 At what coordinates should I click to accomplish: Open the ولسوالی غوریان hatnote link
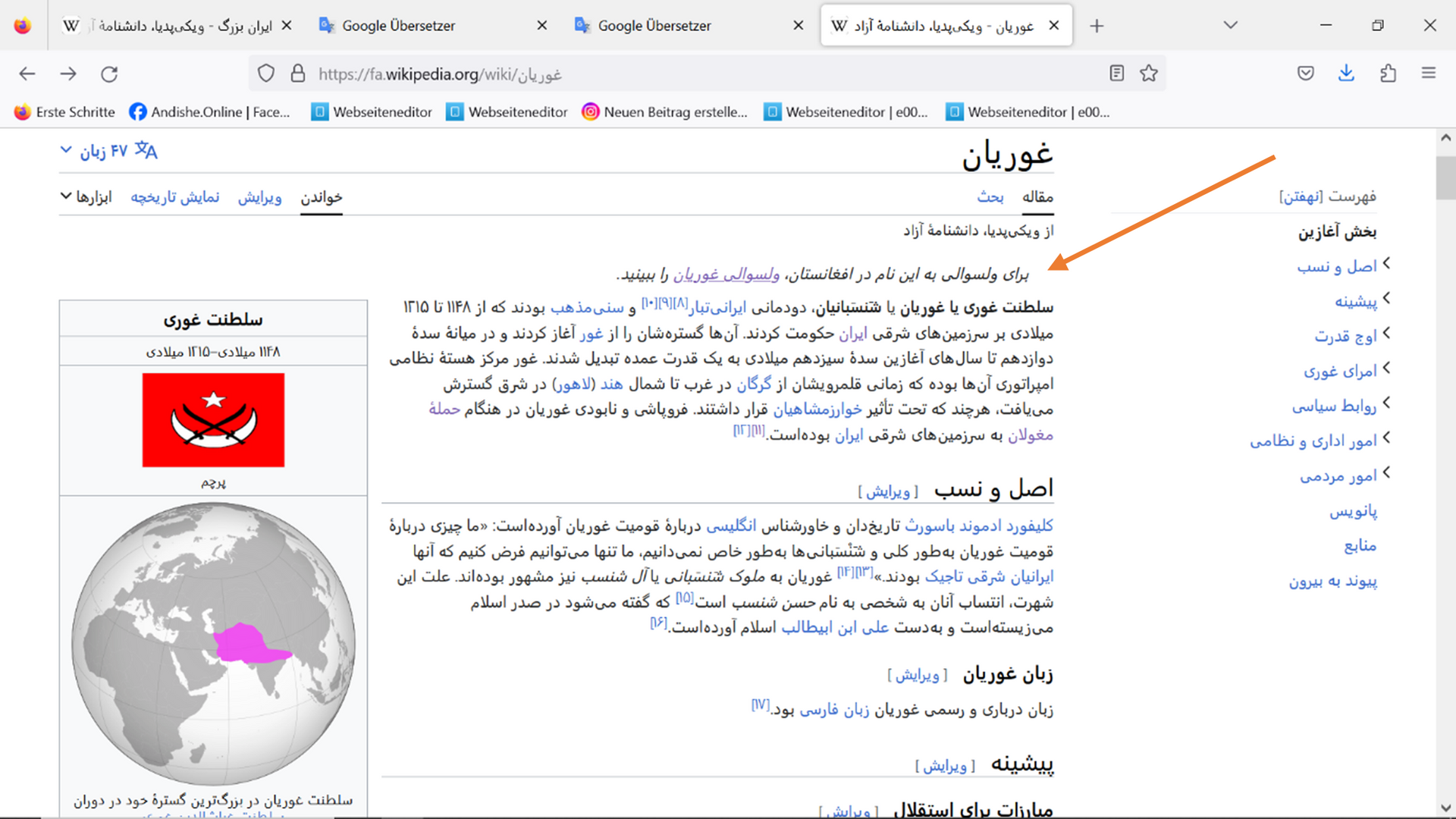point(726,275)
